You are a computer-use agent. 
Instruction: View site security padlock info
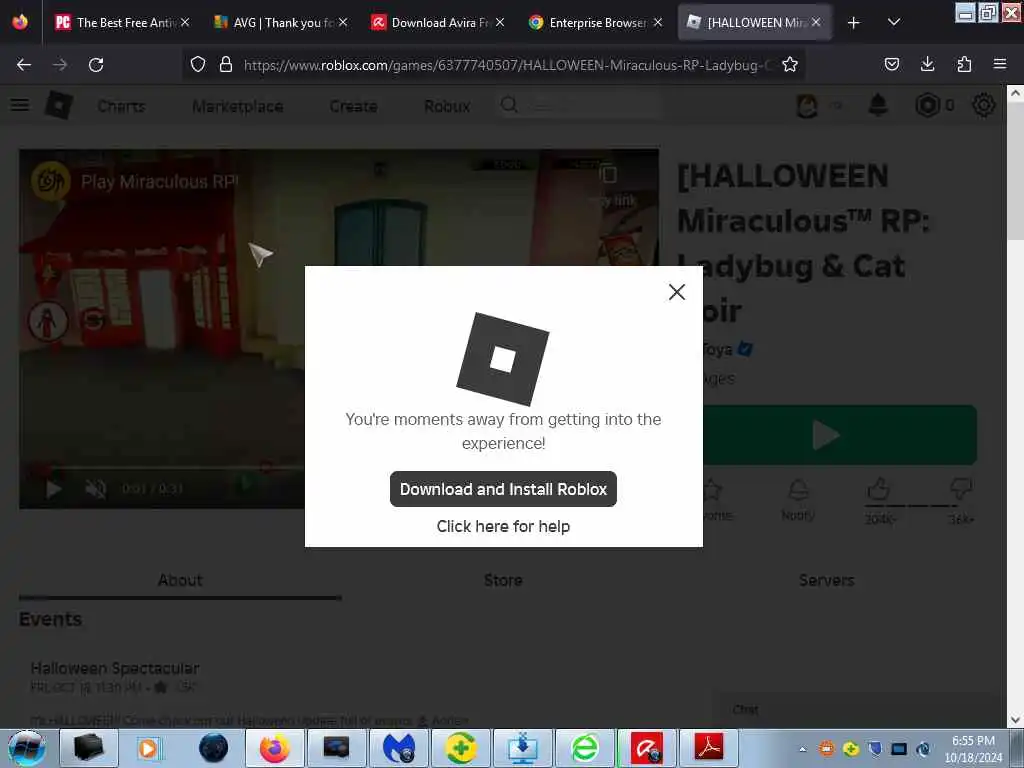tap(226, 65)
